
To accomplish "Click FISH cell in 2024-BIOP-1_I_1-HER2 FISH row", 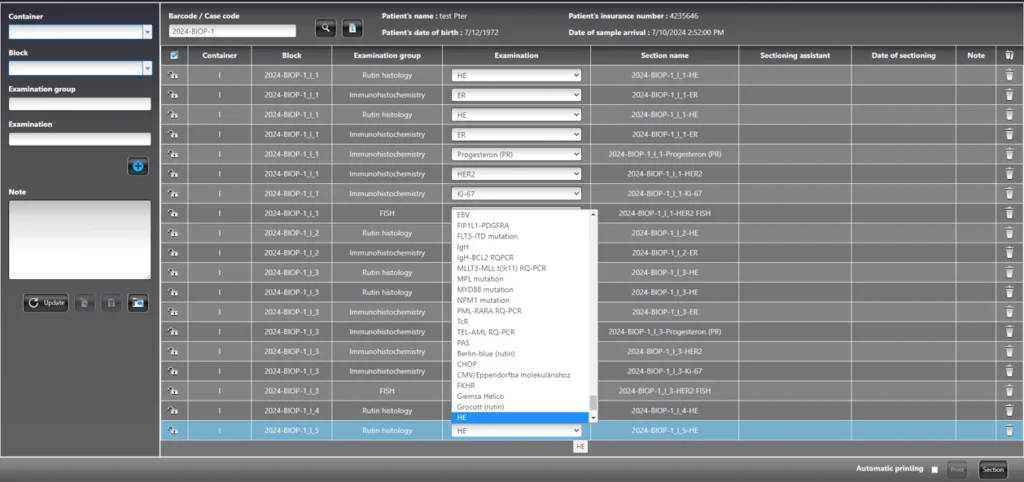I will pos(387,213).
